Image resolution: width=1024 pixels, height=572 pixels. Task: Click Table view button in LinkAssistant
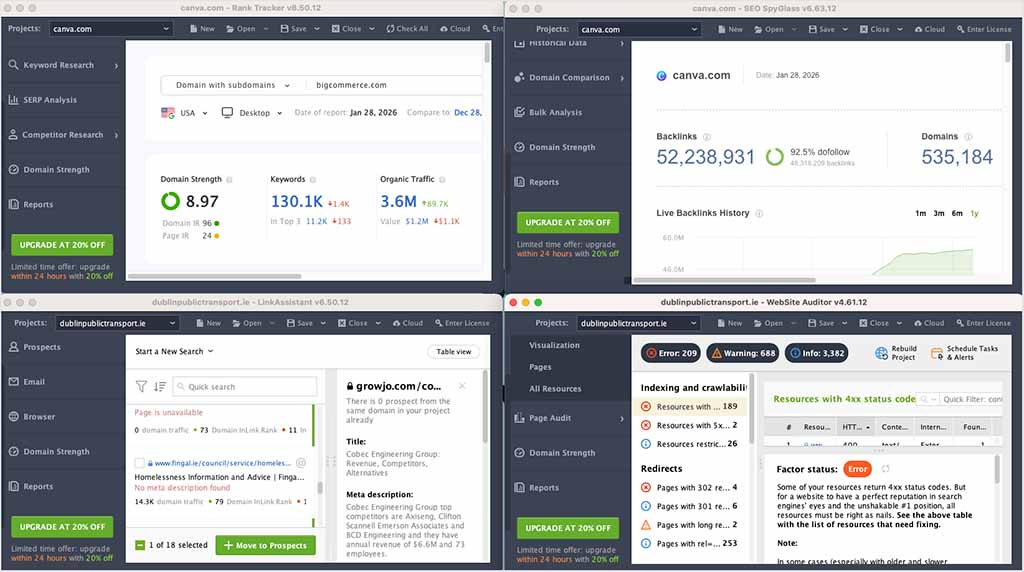point(454,351)
